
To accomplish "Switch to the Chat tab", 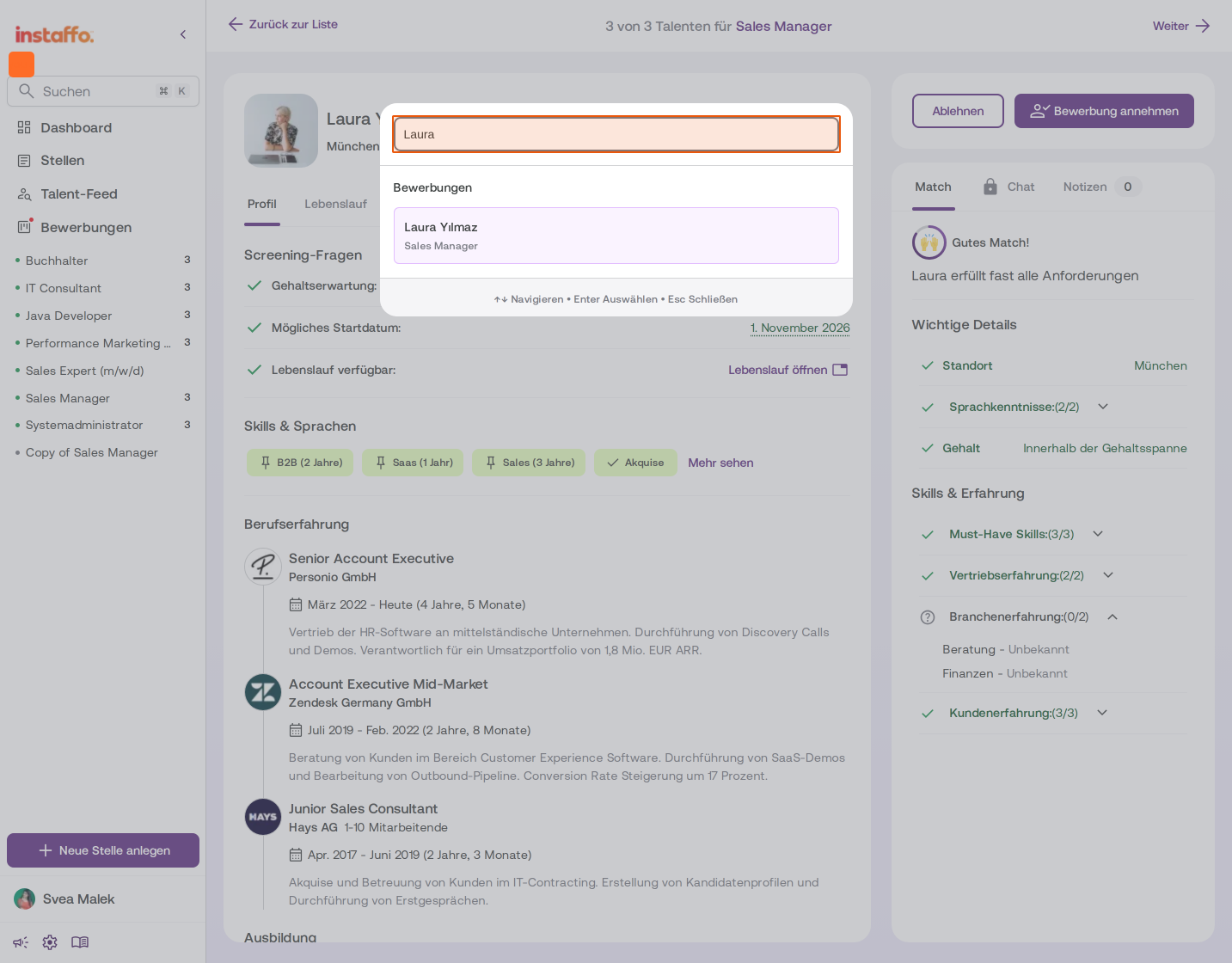I will (1008, 187).
